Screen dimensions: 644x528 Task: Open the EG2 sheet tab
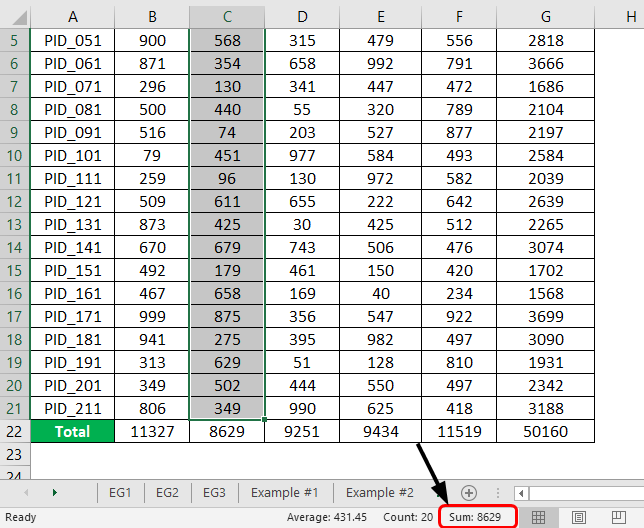point(167,492)
